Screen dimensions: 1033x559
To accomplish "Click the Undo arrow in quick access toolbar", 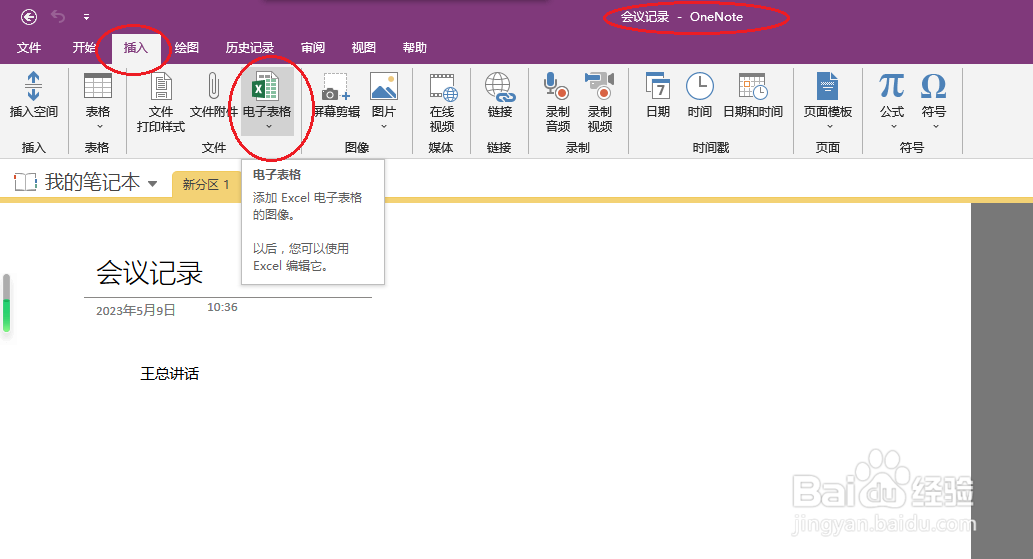I will point(59,16).
